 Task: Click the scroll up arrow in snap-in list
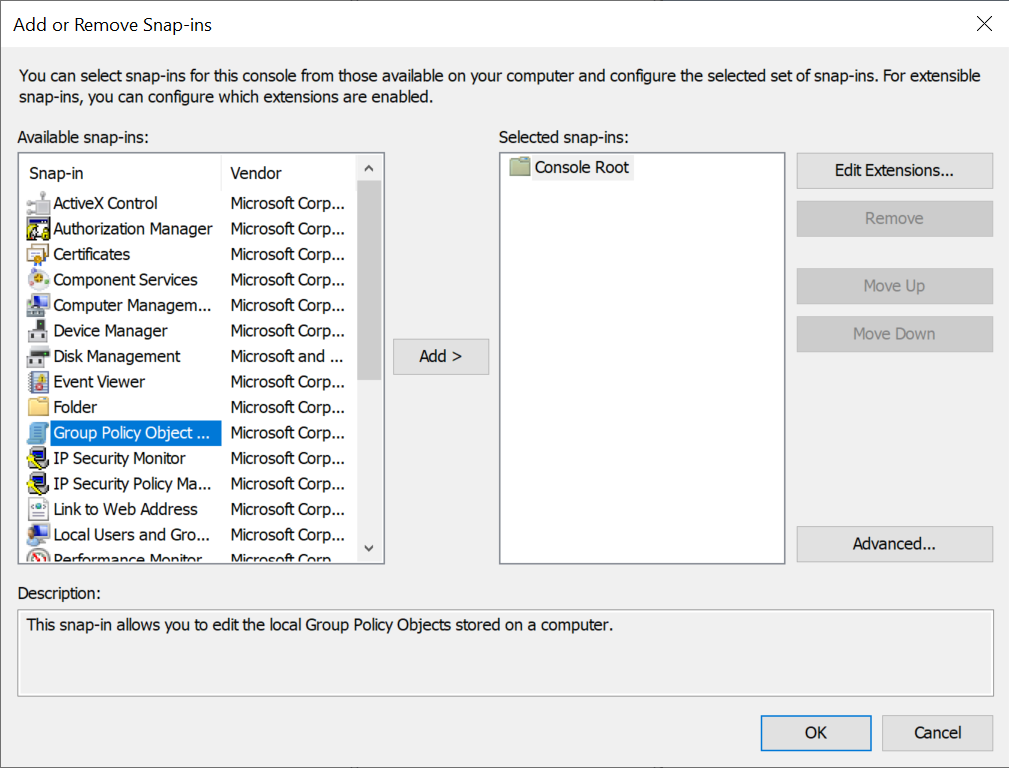click(x=369, y=169)
